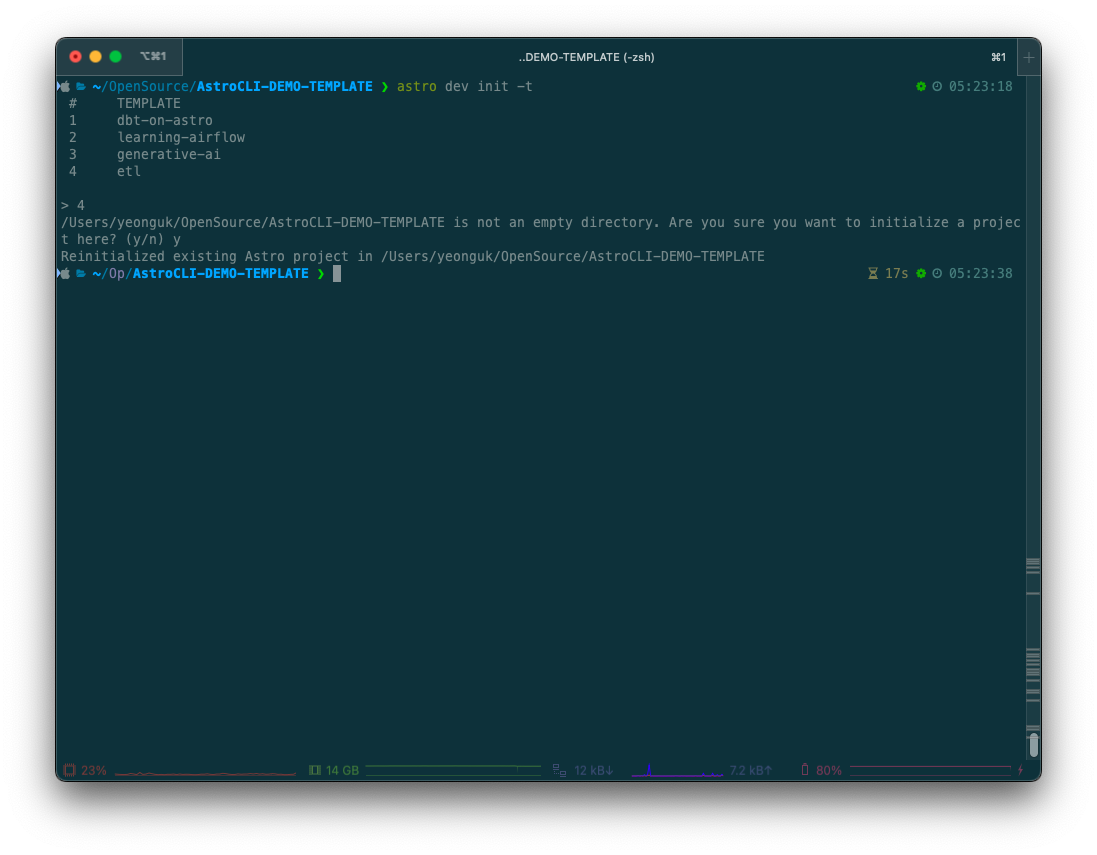Click the 05:23:38 timestamp

(x=980, y=274)
